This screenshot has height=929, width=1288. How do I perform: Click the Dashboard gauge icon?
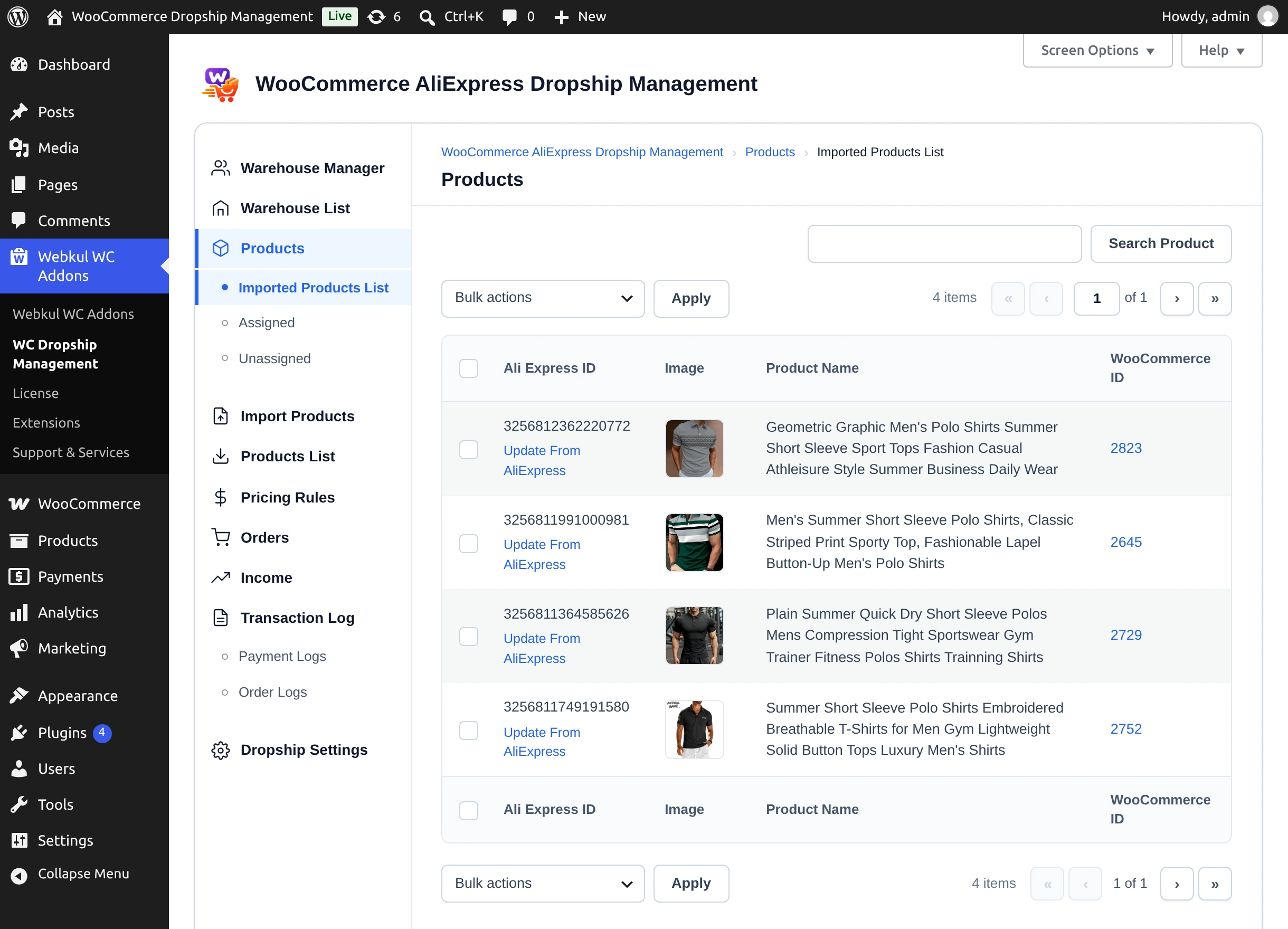[20, 64]
